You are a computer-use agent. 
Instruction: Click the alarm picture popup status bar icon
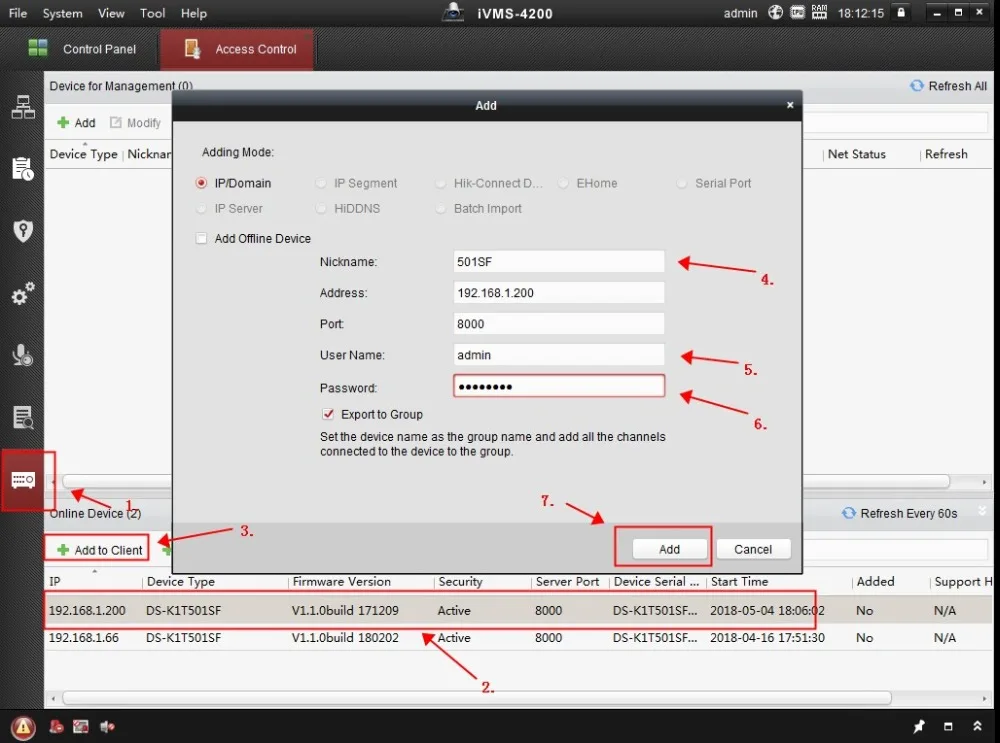81,726
